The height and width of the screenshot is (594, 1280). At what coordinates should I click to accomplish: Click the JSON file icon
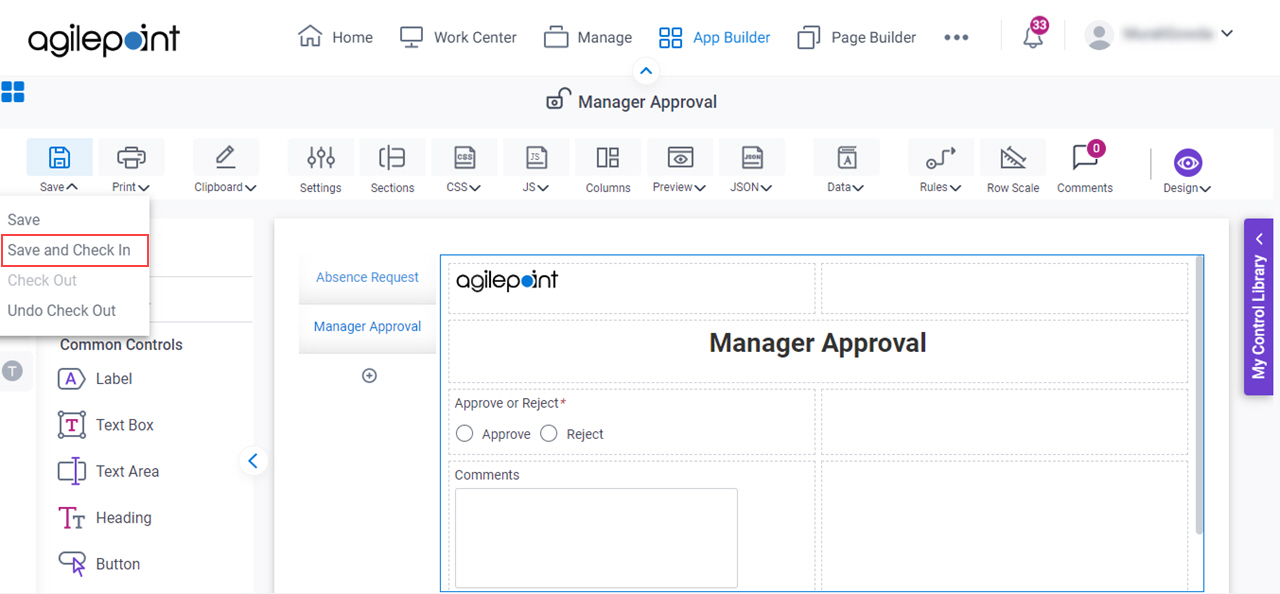point(752,157)
